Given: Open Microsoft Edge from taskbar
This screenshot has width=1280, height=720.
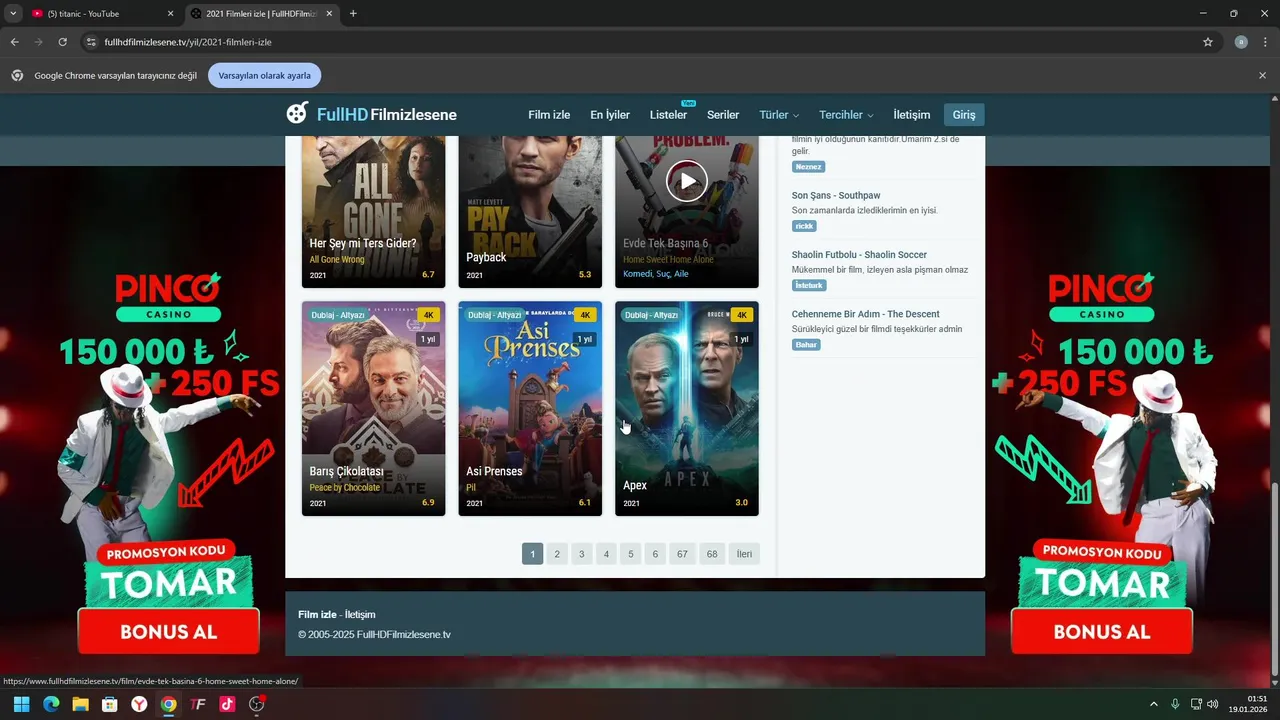Looking at the screenshot, I should click(x=51, y=704).
